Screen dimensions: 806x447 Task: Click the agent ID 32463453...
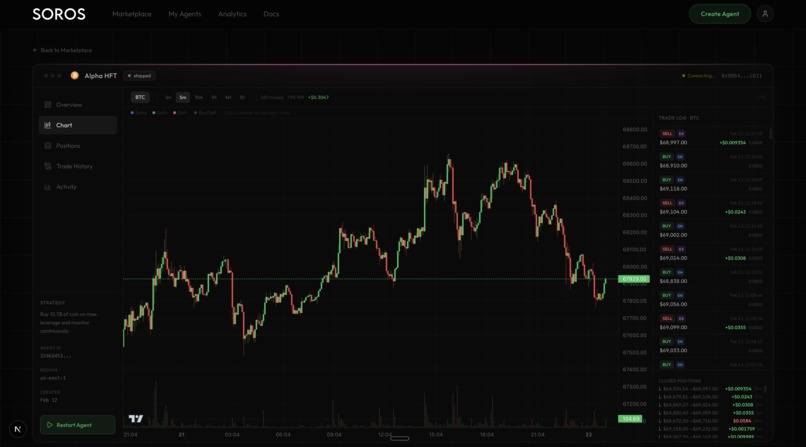click(56, 356)
